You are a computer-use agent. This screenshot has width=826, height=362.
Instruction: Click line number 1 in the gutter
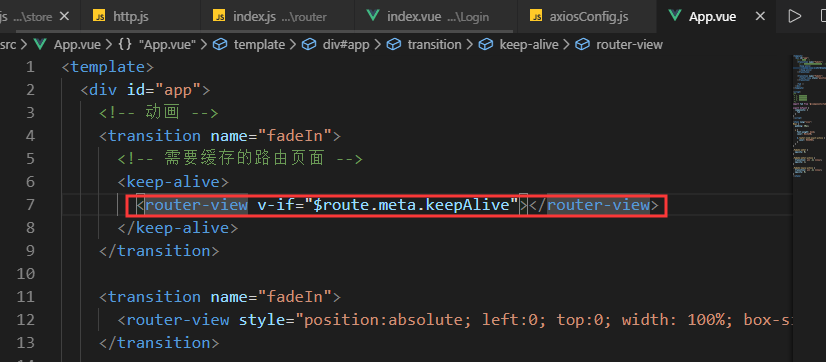click(x=30, y=67)
